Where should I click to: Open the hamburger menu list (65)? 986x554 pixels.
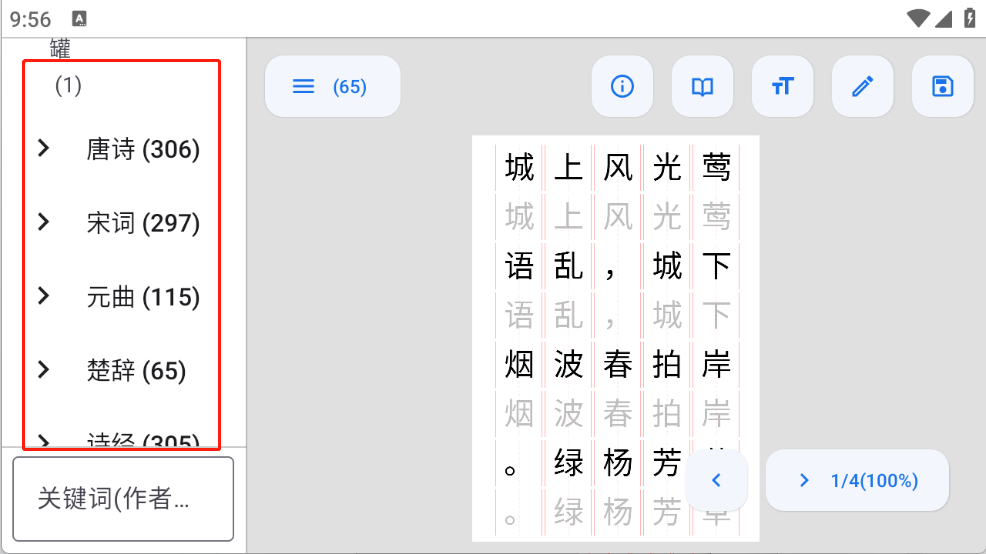click(332, 87)
